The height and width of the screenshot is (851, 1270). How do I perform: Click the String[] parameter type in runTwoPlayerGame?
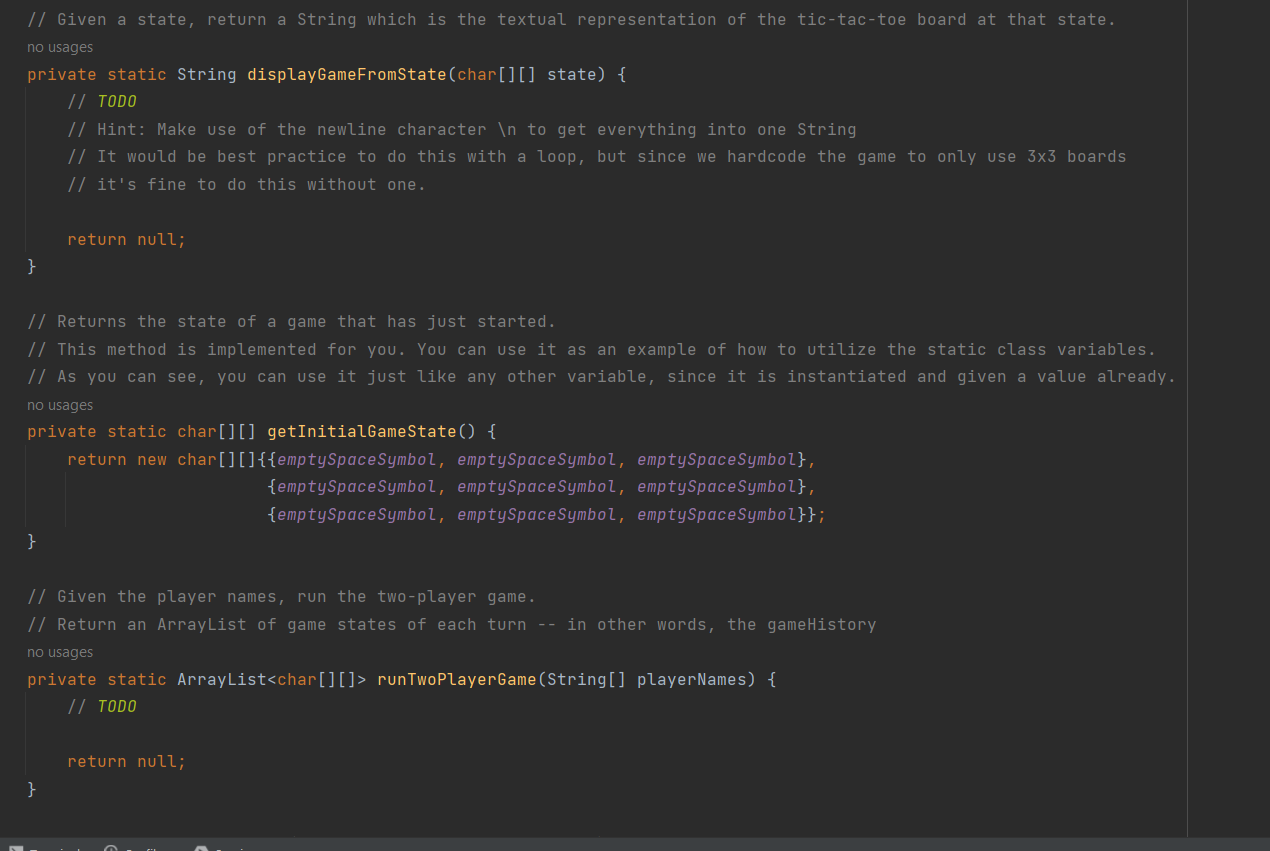(586, 679)
